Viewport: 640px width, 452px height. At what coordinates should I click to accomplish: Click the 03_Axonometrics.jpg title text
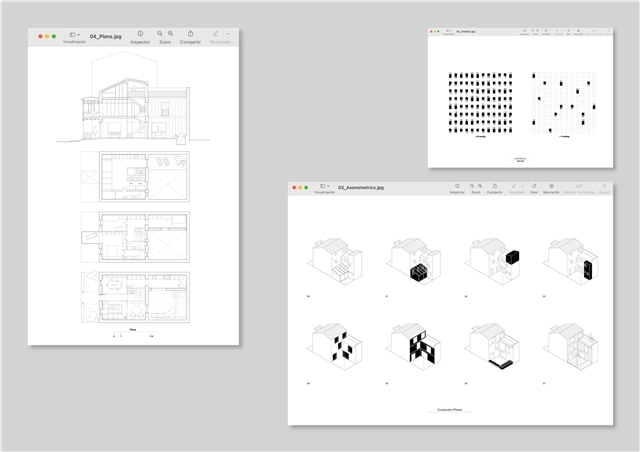(361, 187)
